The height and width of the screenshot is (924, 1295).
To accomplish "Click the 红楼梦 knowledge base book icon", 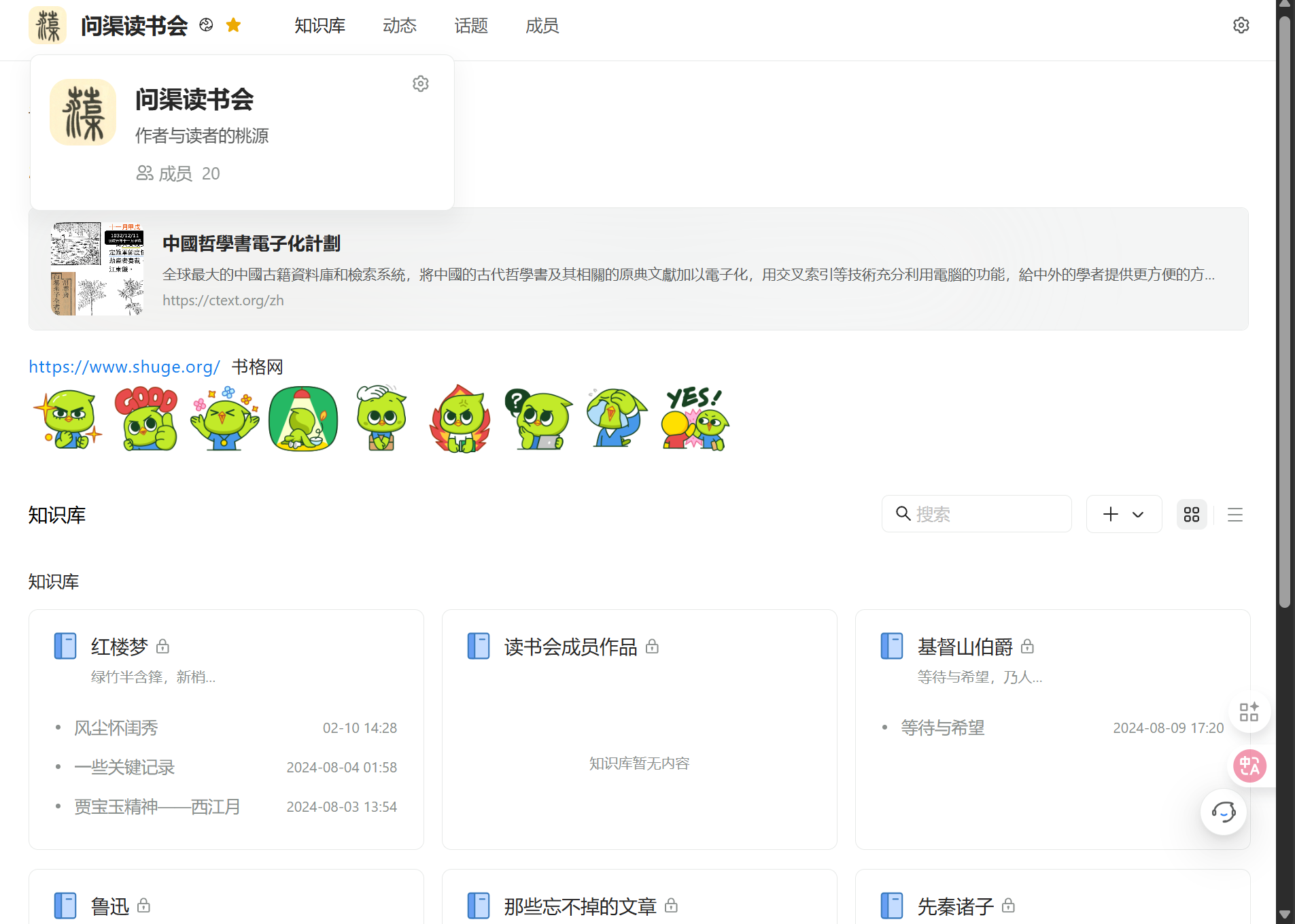I will pyautogui.click(x=65, y=646).
